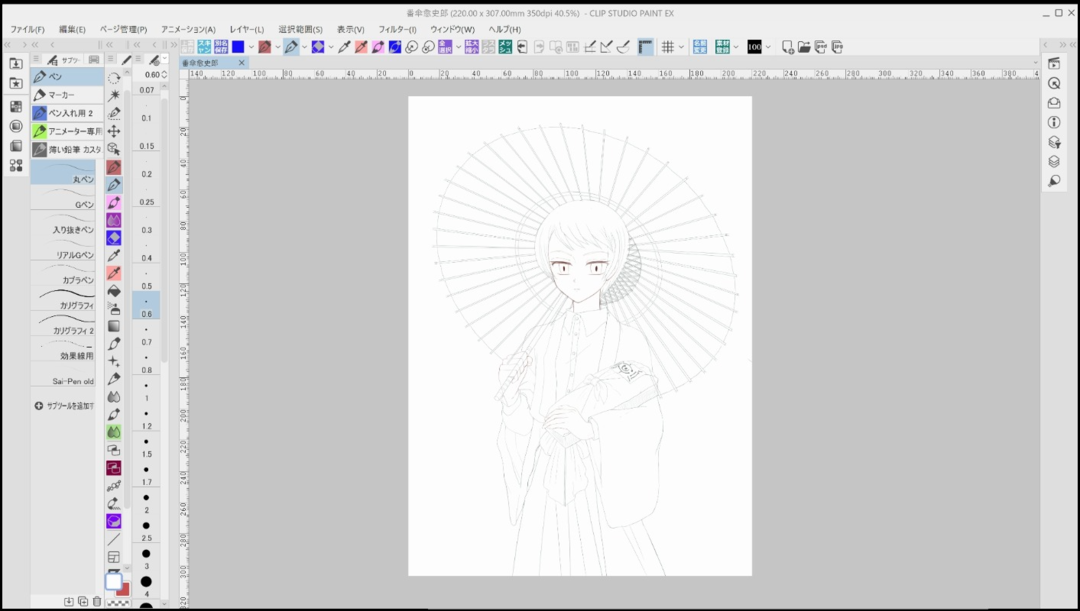Image resolution: width=1080 pixels, height=611 pixels.
Task: Click サブツールを追加 add sub tool button
Action: point(64,406)
